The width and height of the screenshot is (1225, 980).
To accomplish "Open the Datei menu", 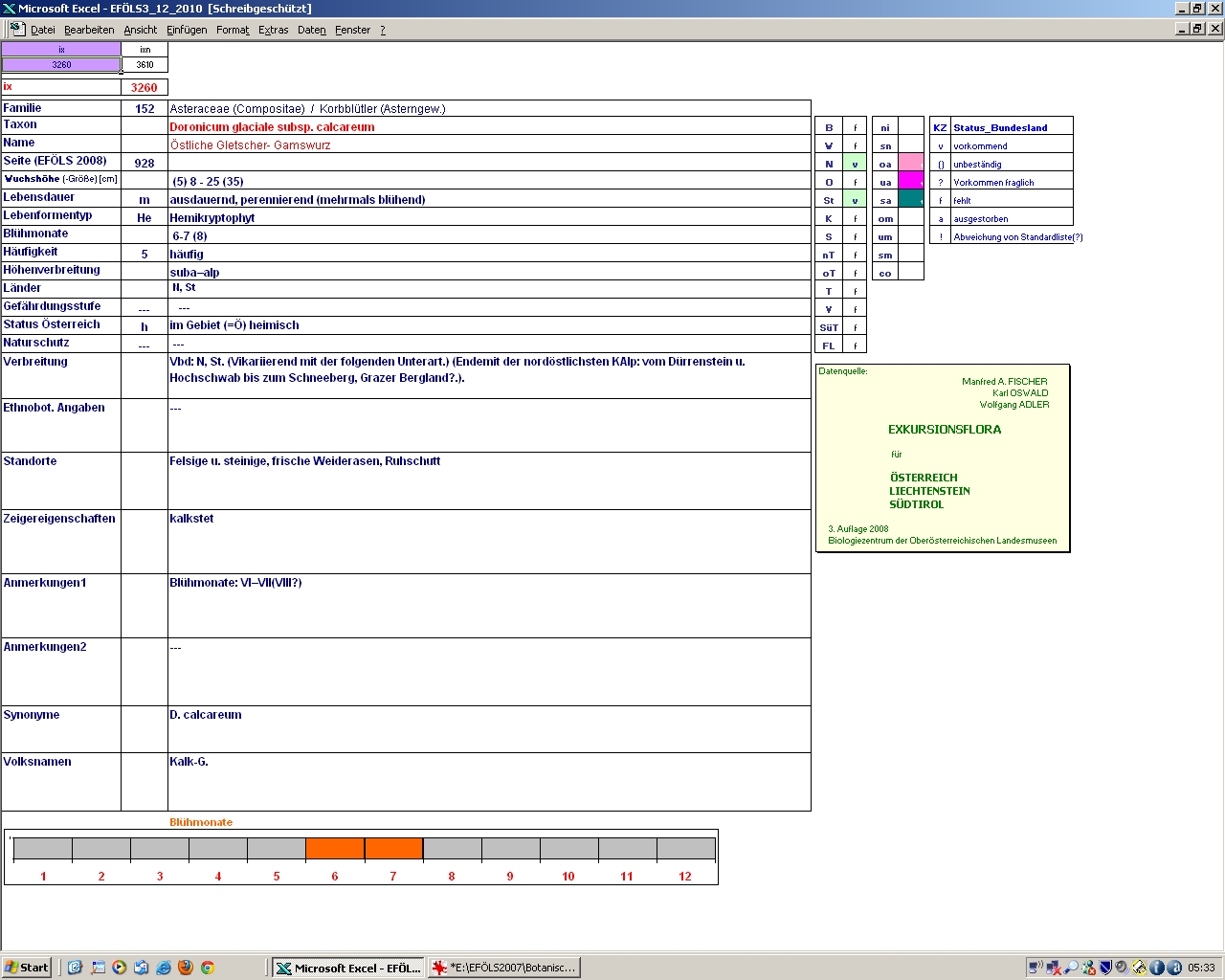I will coord(43,30).
